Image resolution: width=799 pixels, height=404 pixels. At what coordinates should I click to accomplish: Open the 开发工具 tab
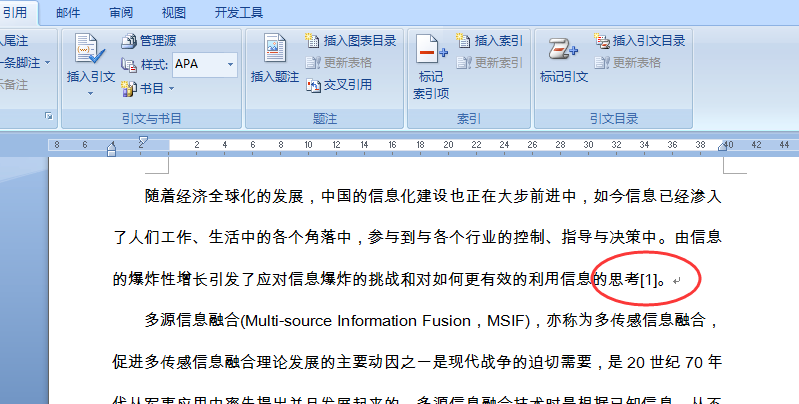(239, 13)
